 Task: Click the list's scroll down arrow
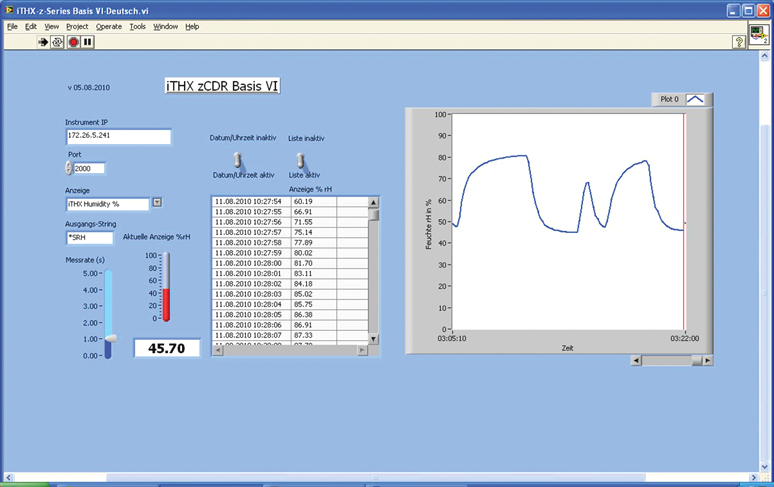tap(373, 339)
